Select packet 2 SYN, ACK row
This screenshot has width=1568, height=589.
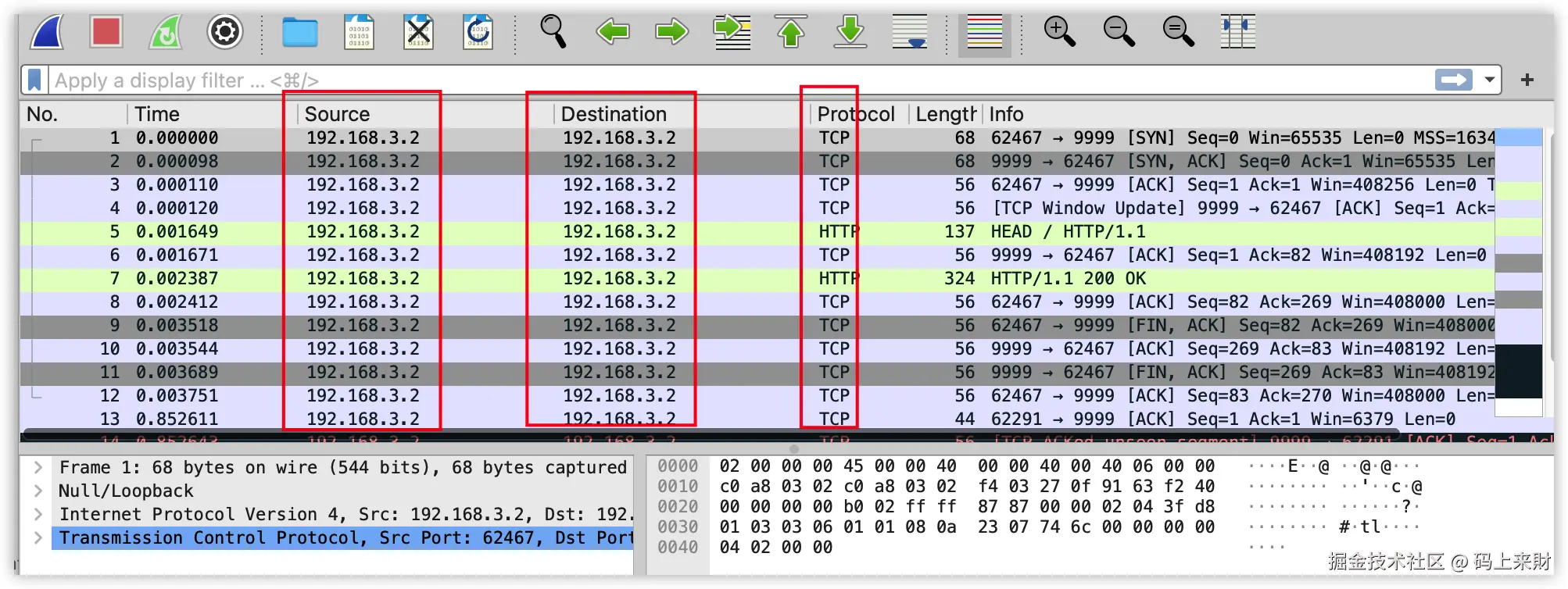(x=757, y=162)
